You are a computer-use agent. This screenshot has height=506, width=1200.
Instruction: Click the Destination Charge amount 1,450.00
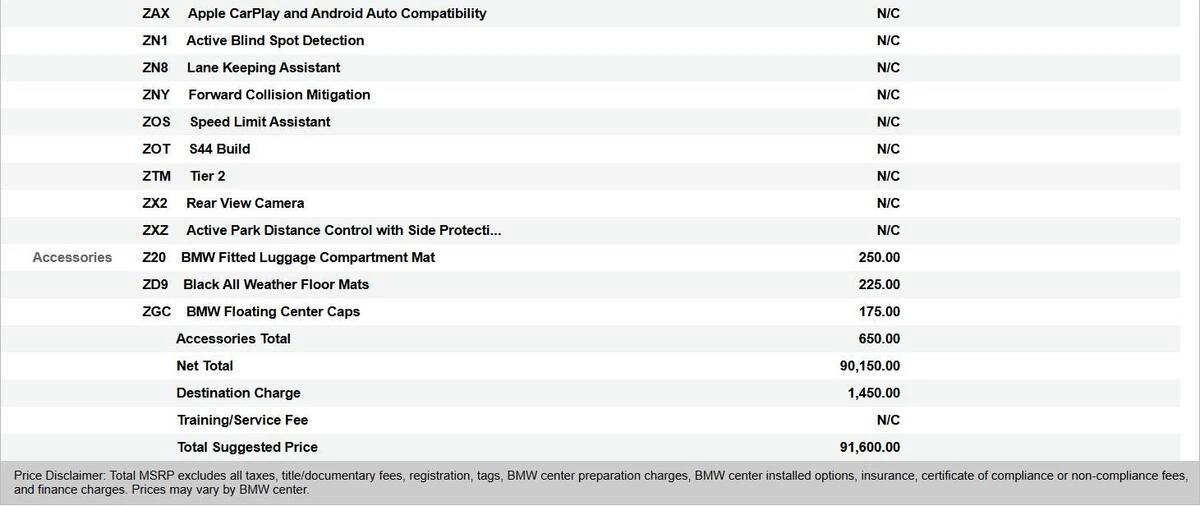tap(873, 393)
